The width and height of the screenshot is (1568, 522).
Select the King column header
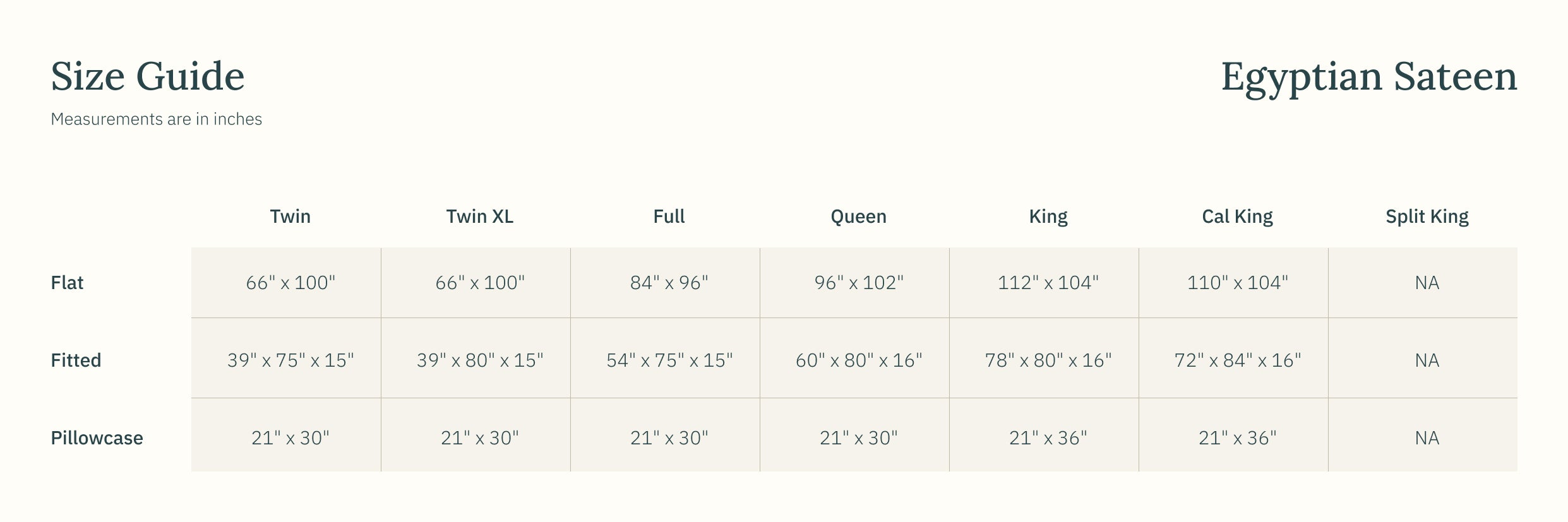[x=1048, y=217]
